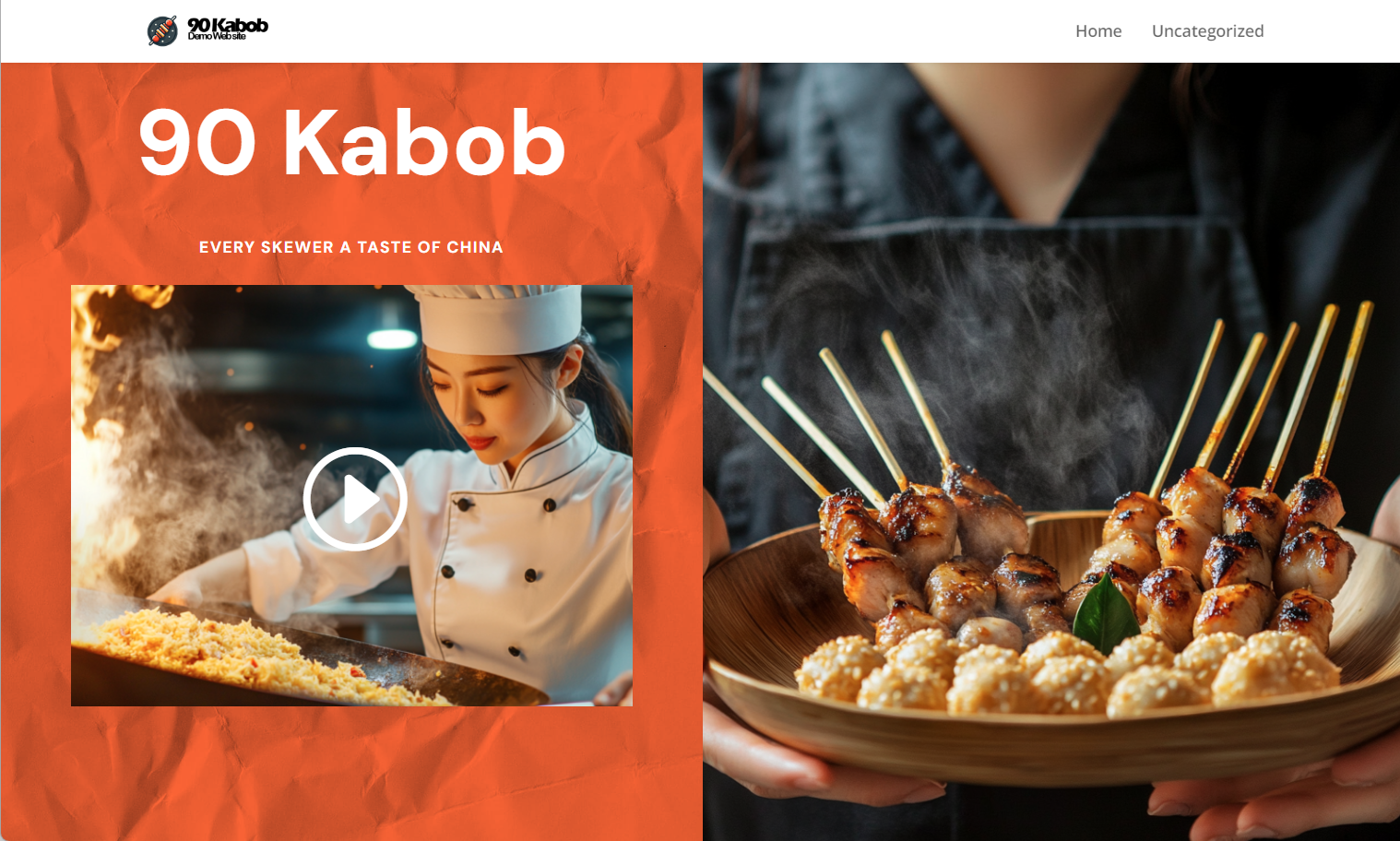Click the orange crumpled paper background
This screenshot has height=841, width=1400.
pyautogui.click(x=350, y=775)
